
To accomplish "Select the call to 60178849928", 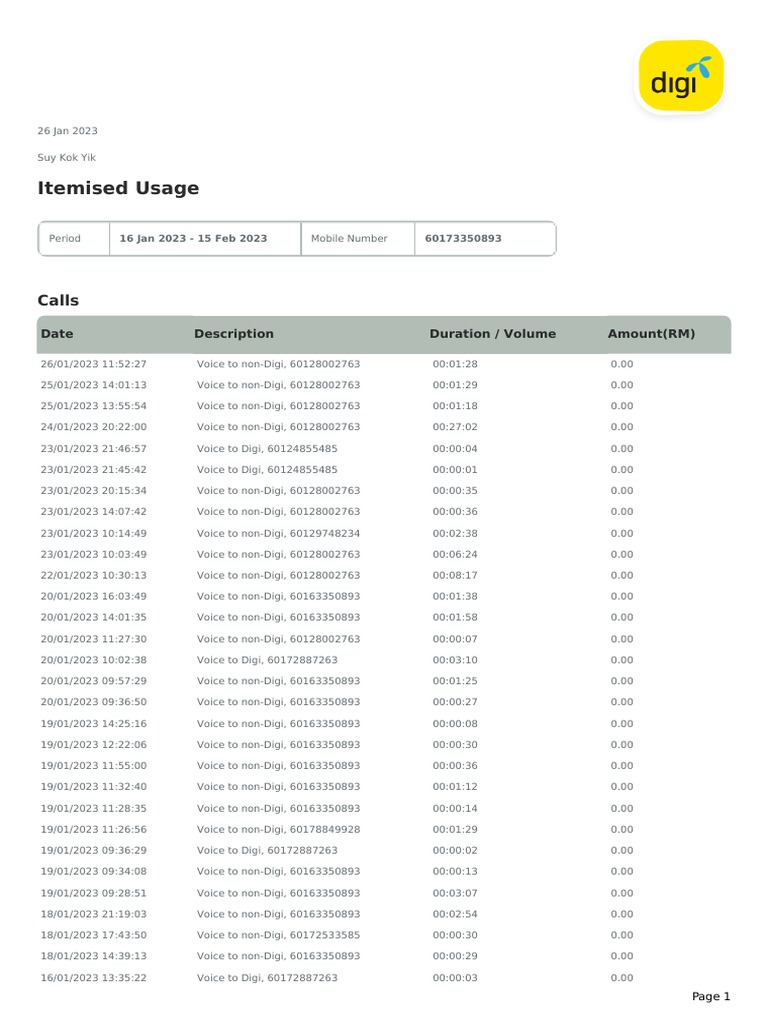I will pos(278,829).
